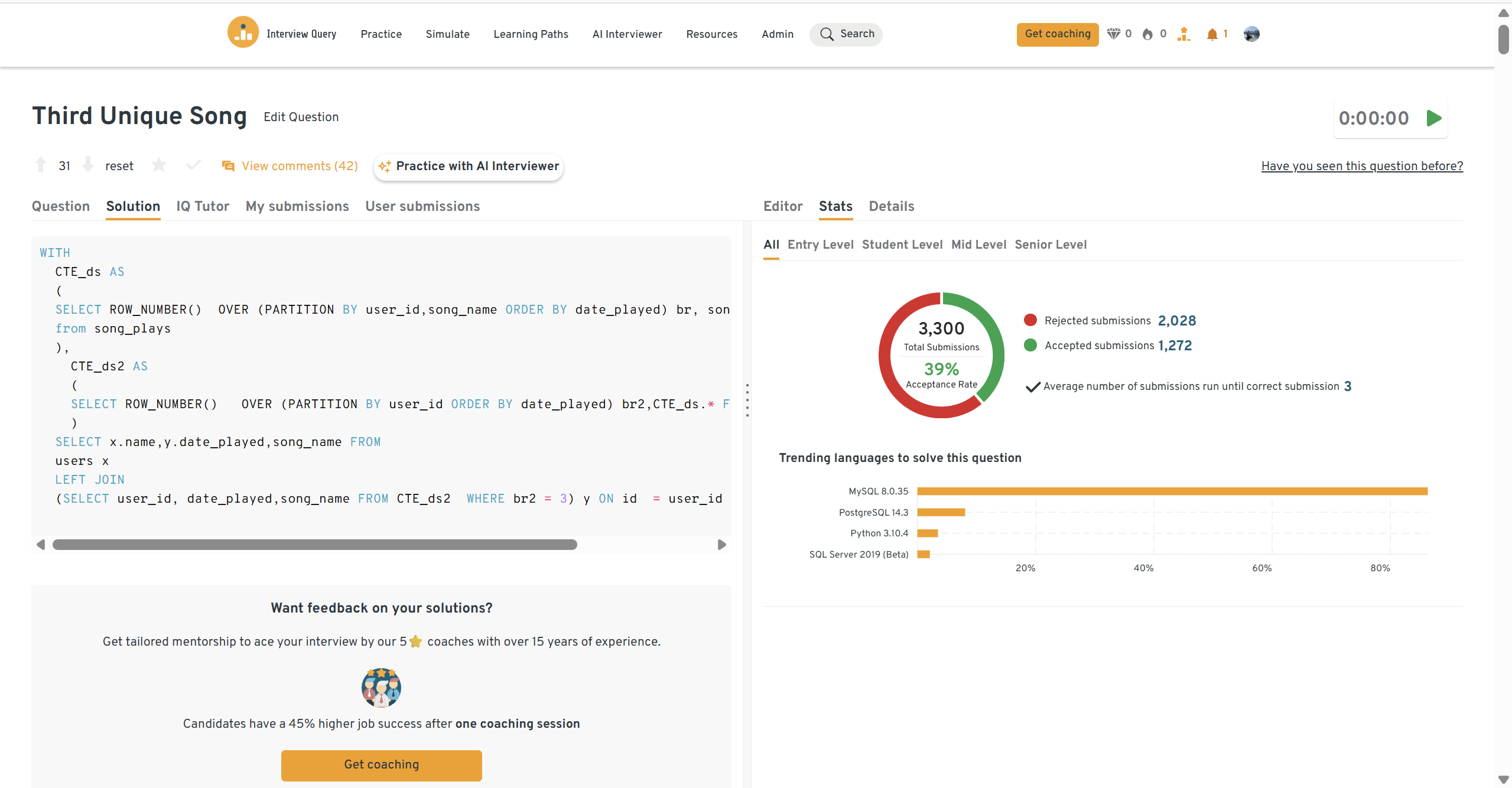Upvote the Third Unique Song question
This screenshot has width=1512, height=788.
point(41,165)
